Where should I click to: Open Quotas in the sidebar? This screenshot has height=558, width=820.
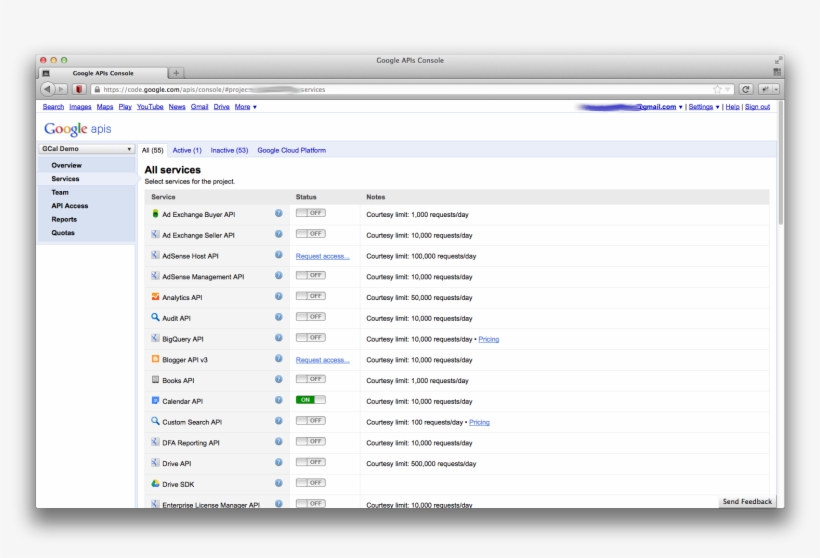point(63,233)
